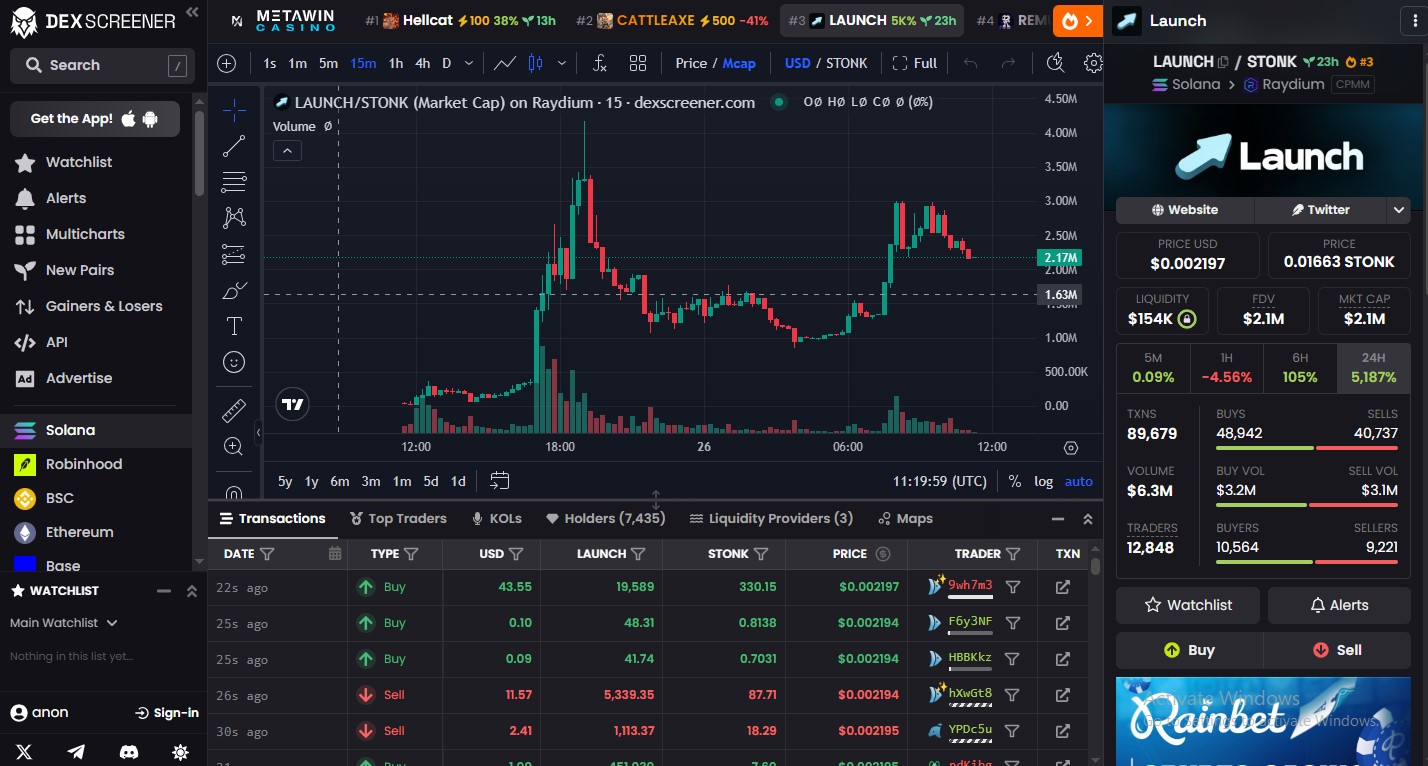Collapse the Volume indicator legend
This screenshot has width=1428, height=766.
click(x=287, y=151)
